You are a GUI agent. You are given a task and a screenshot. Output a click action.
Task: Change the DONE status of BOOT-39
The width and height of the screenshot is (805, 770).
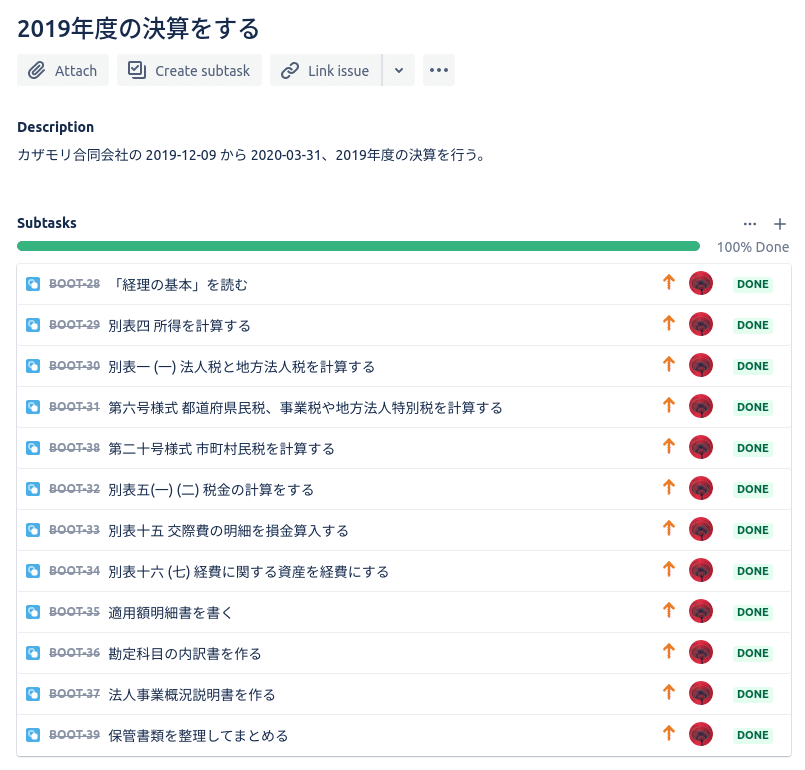tap(752, 735)
